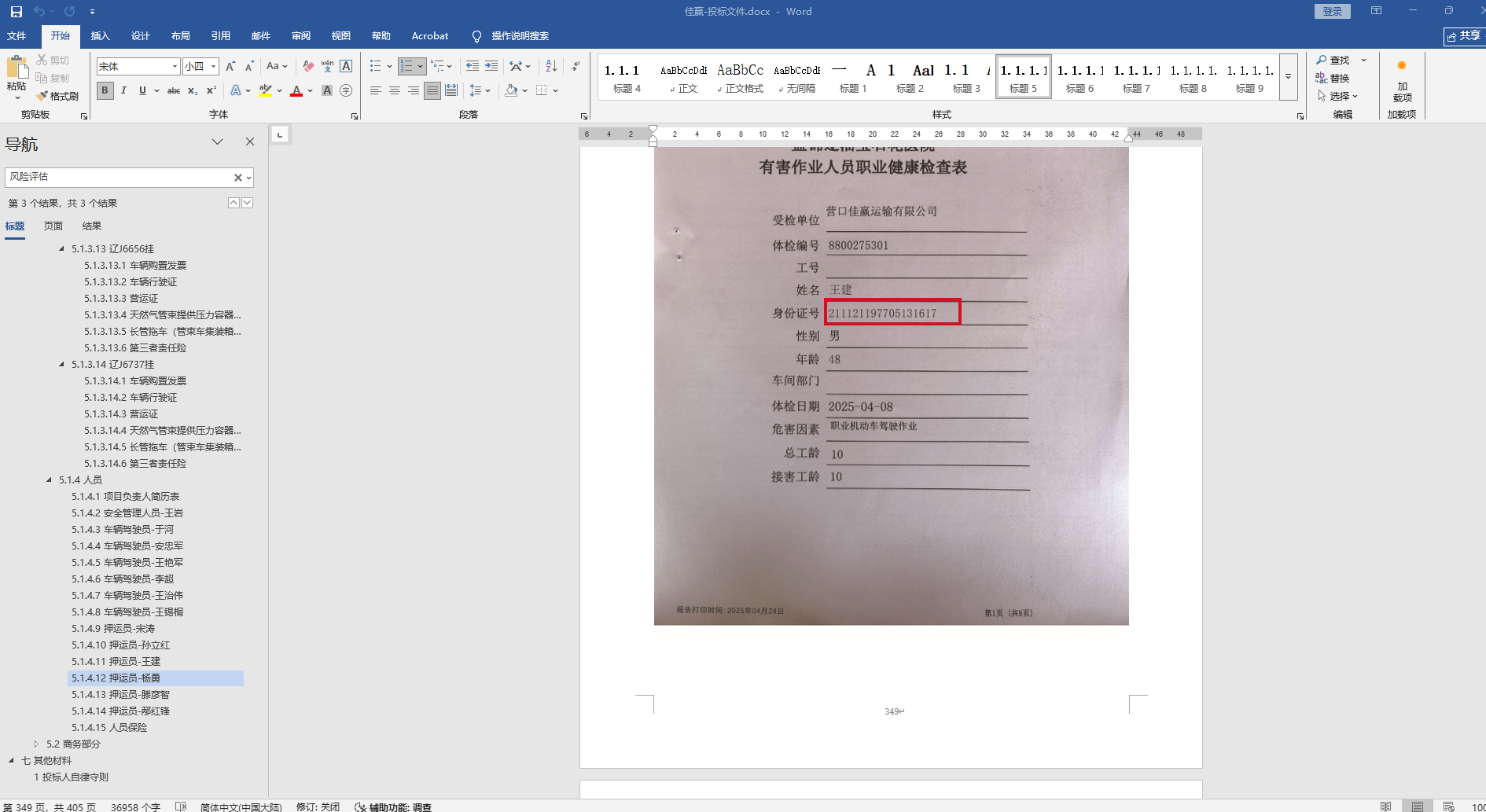The image size is (1486, 812).
Task: Toggle show/hide paragraph marks
Action: [x=576, y=67]
